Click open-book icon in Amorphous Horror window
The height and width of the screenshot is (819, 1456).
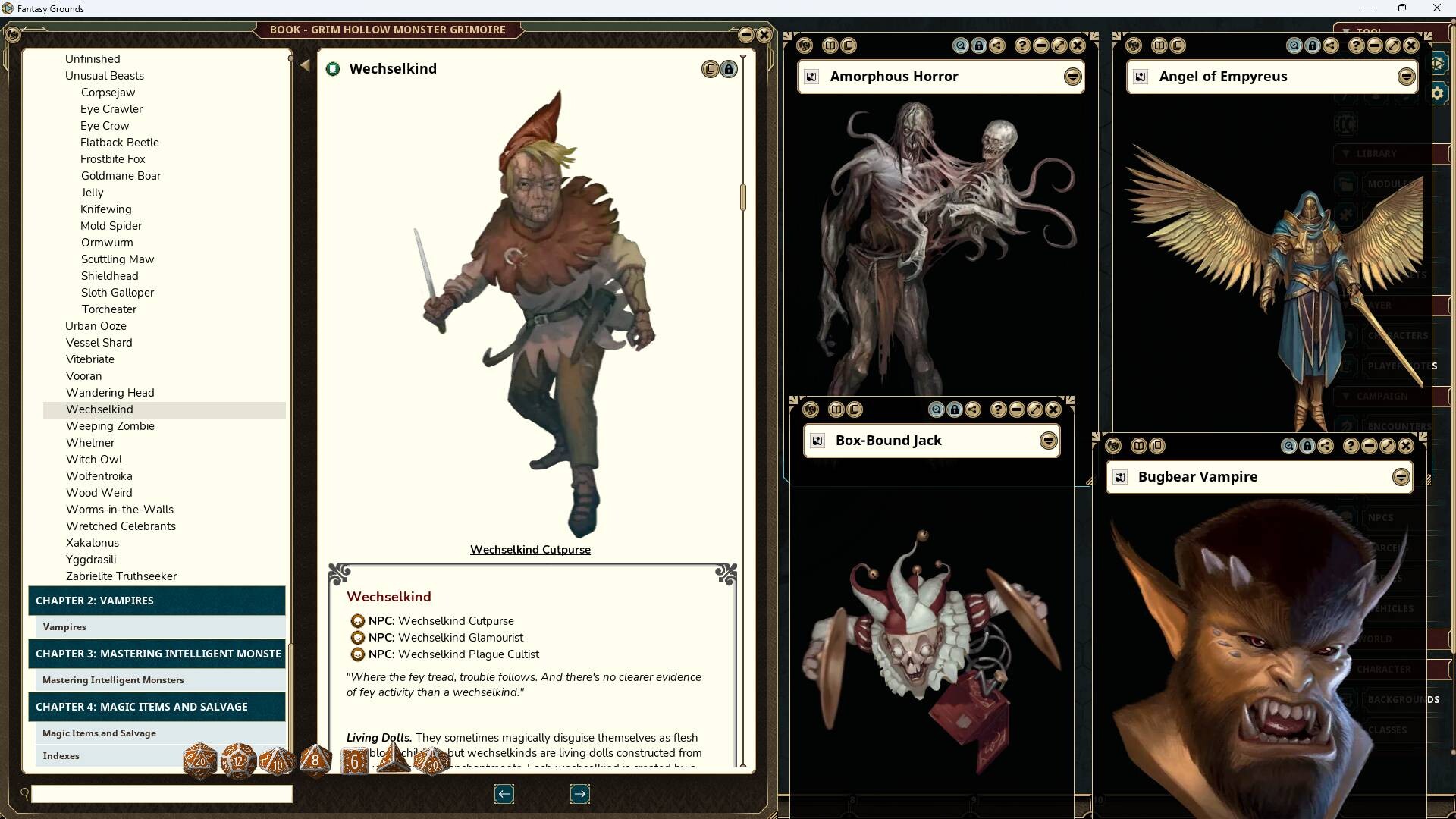pos(830,45)
